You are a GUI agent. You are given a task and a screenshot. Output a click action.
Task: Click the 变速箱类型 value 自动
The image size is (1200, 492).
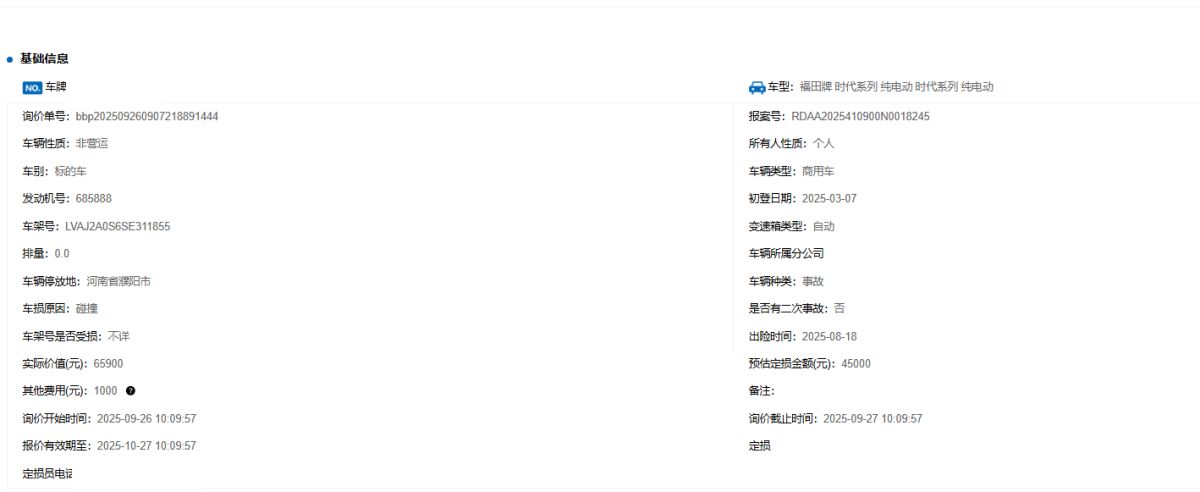(823, 226)
